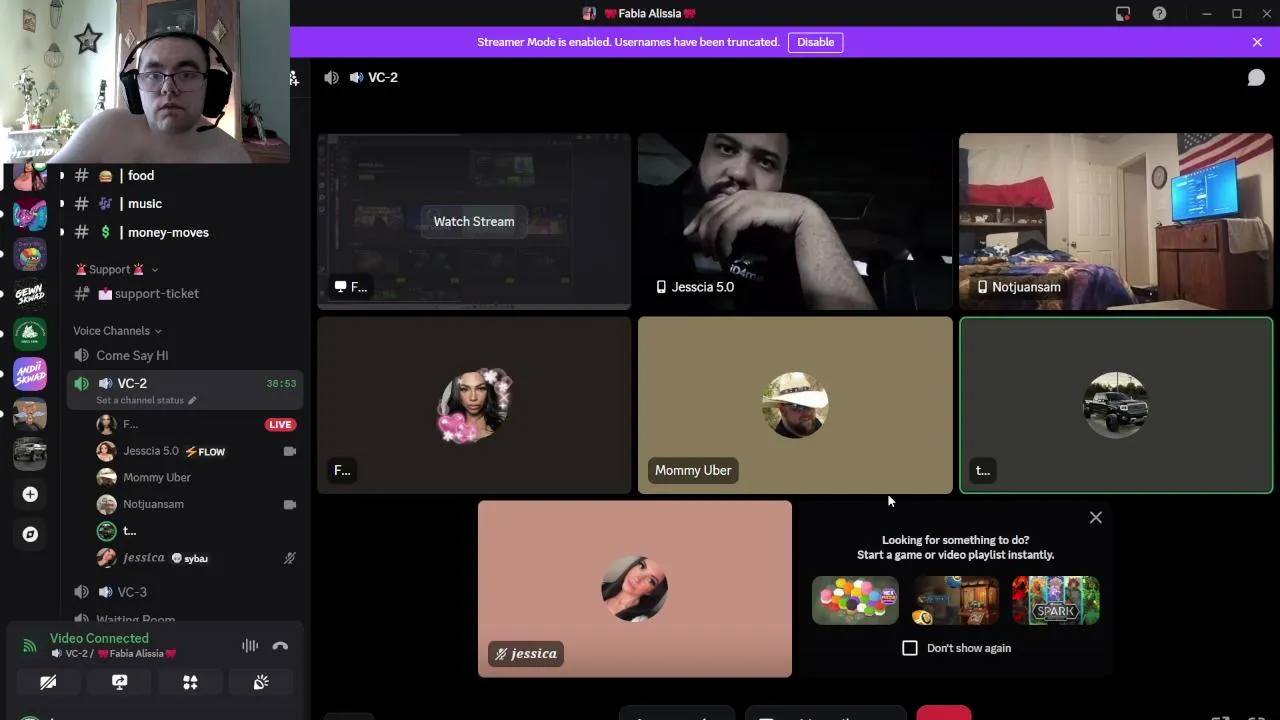Image resolution: width=1280 pixels, height=720 pixels.
Task: Click connection signal icon beside Video Connected
Action: (29, 645)
